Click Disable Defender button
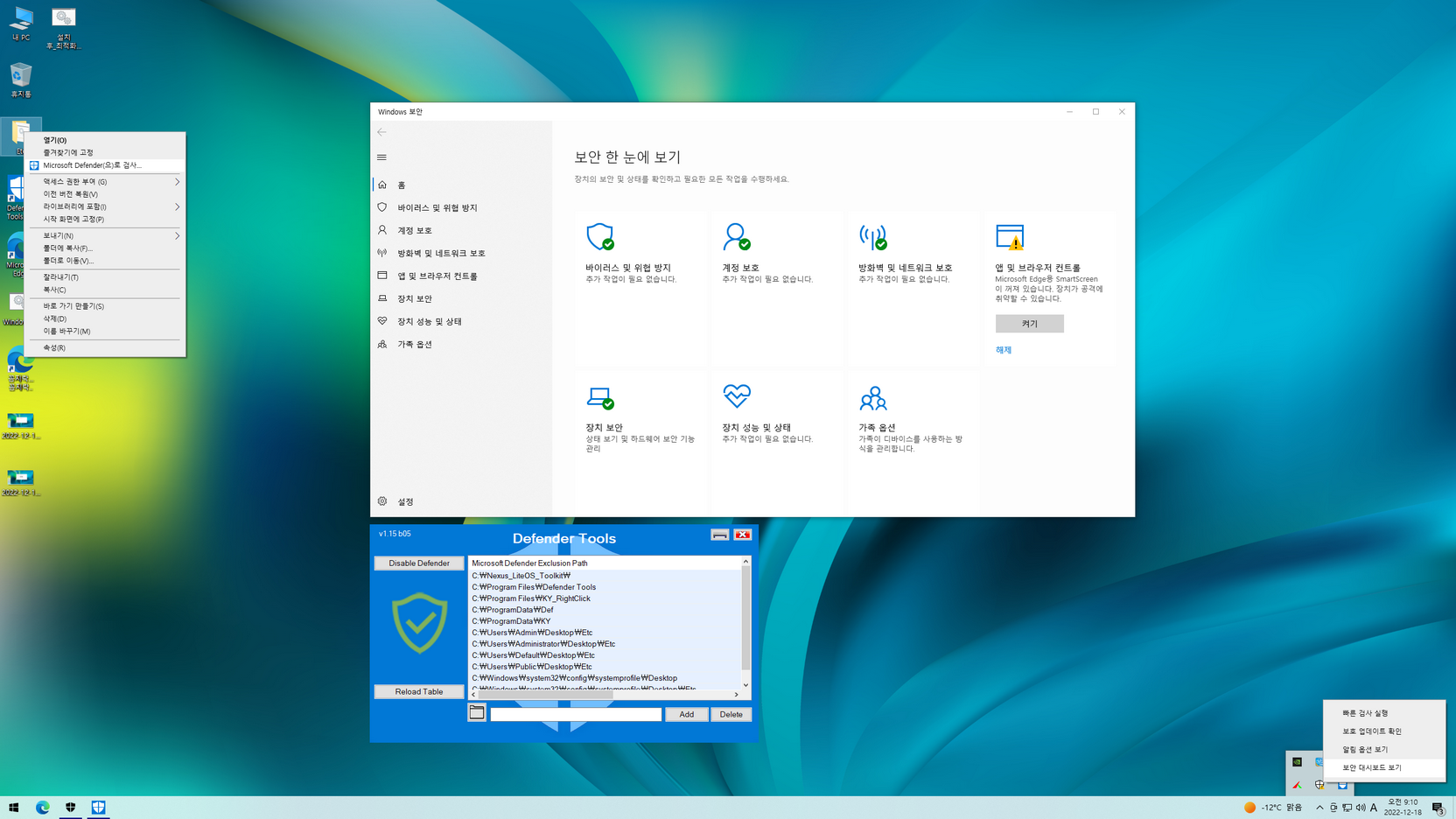This screenshot has height=819, width=1456. [419, 563]
